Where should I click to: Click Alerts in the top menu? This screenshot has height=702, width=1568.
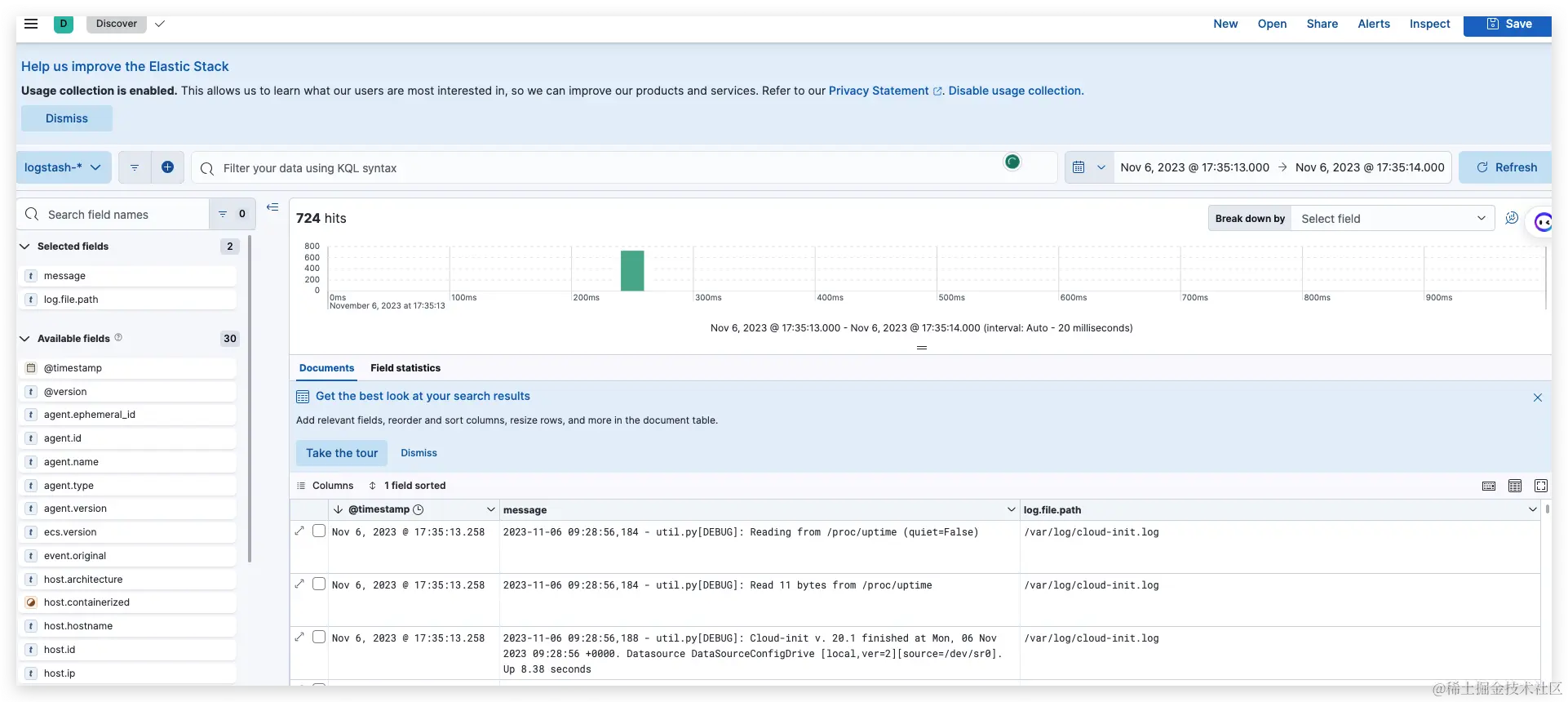(1374, 24)
